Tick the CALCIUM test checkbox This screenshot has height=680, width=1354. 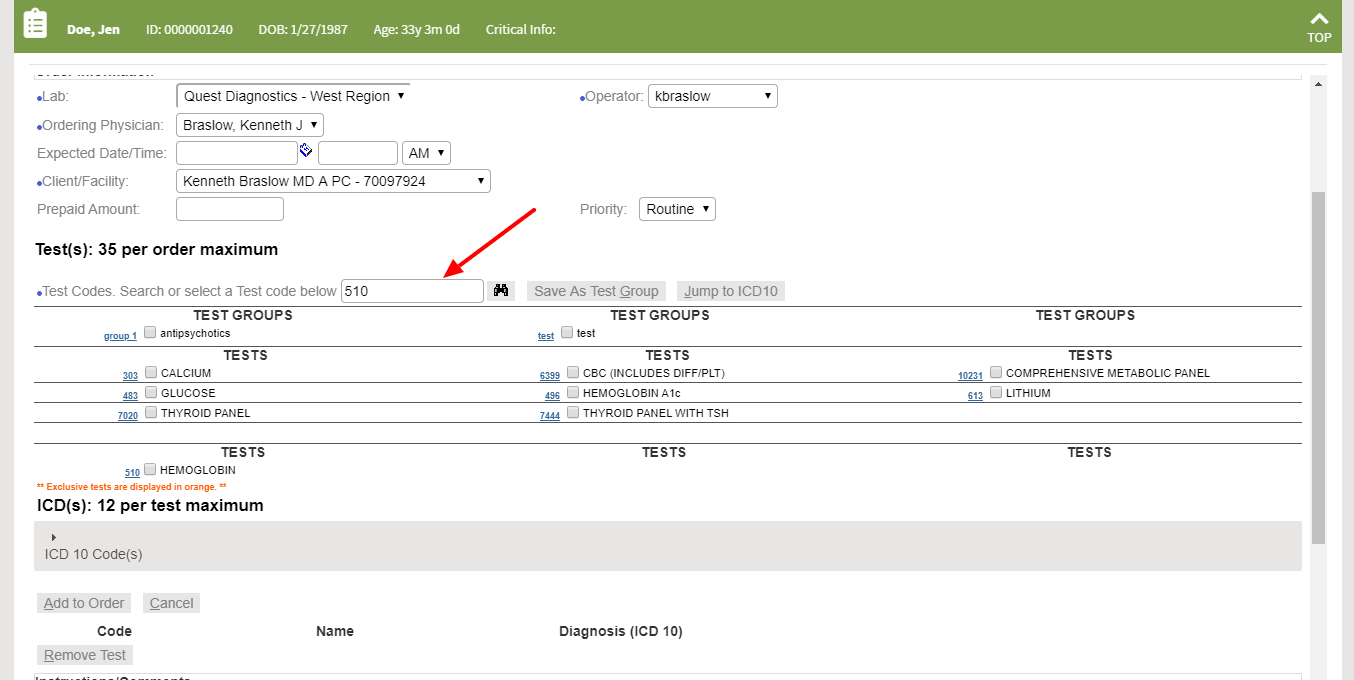pos(151,372)
